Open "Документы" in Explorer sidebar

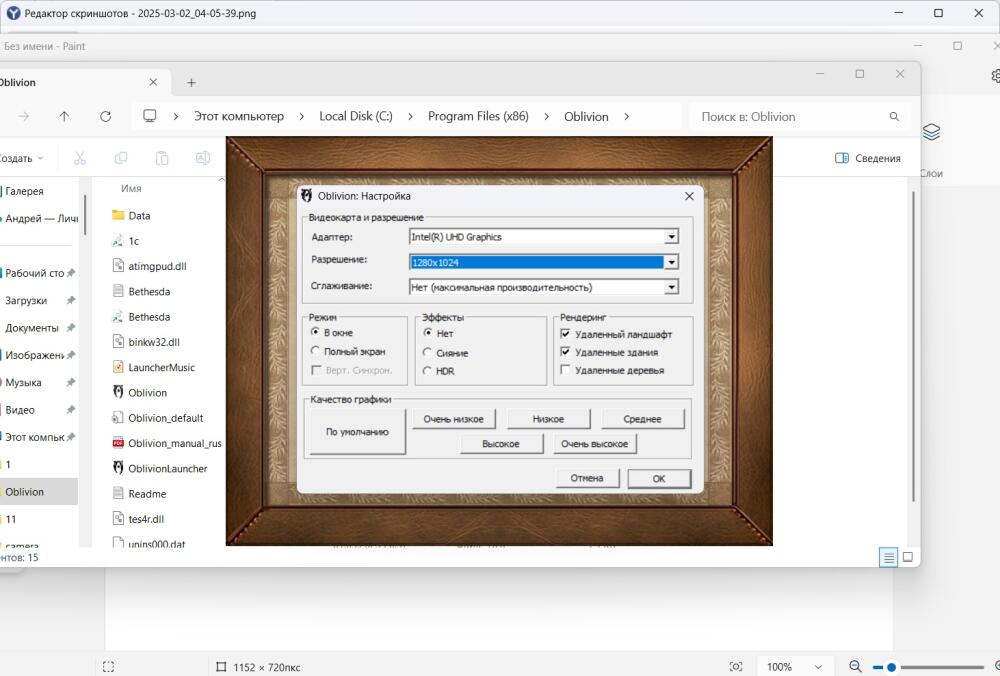[x=32, y=328]
